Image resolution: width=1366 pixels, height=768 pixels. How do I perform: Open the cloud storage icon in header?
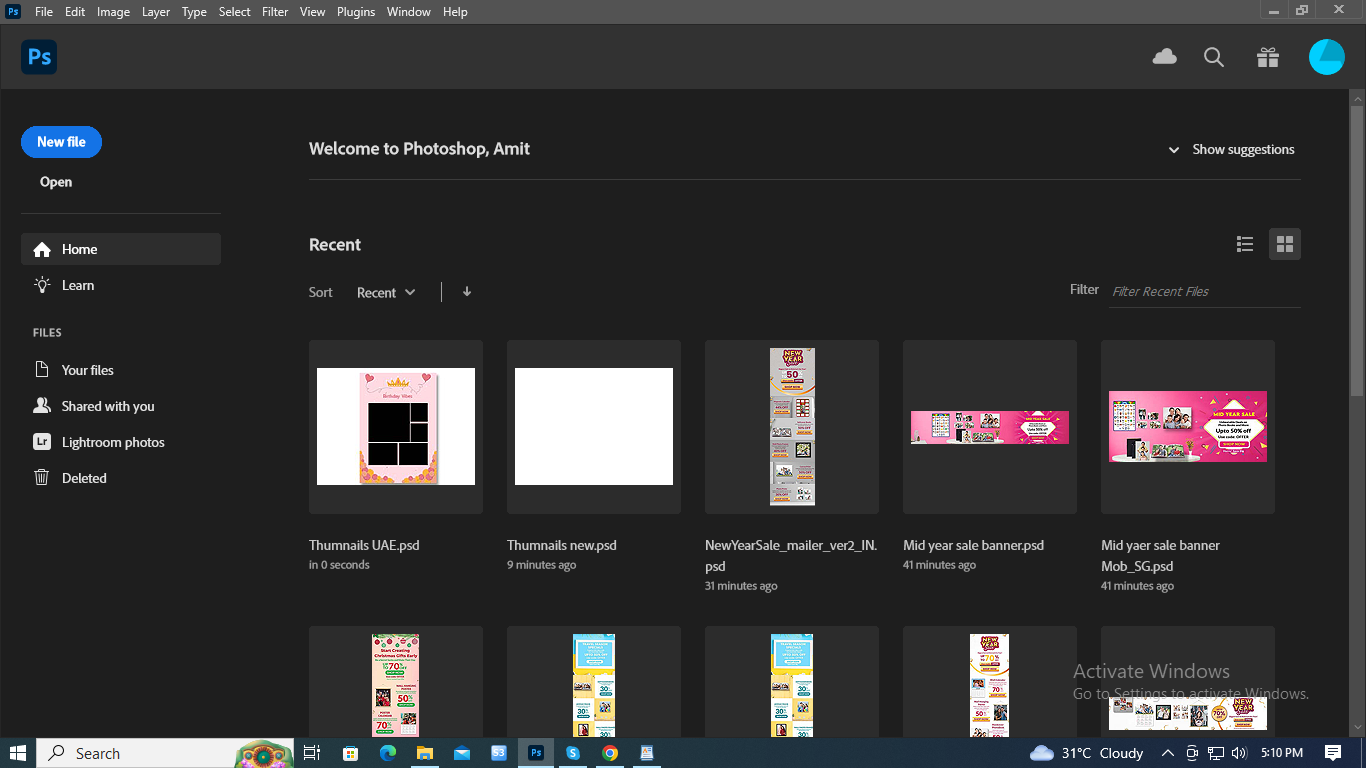coord(1164,57)
